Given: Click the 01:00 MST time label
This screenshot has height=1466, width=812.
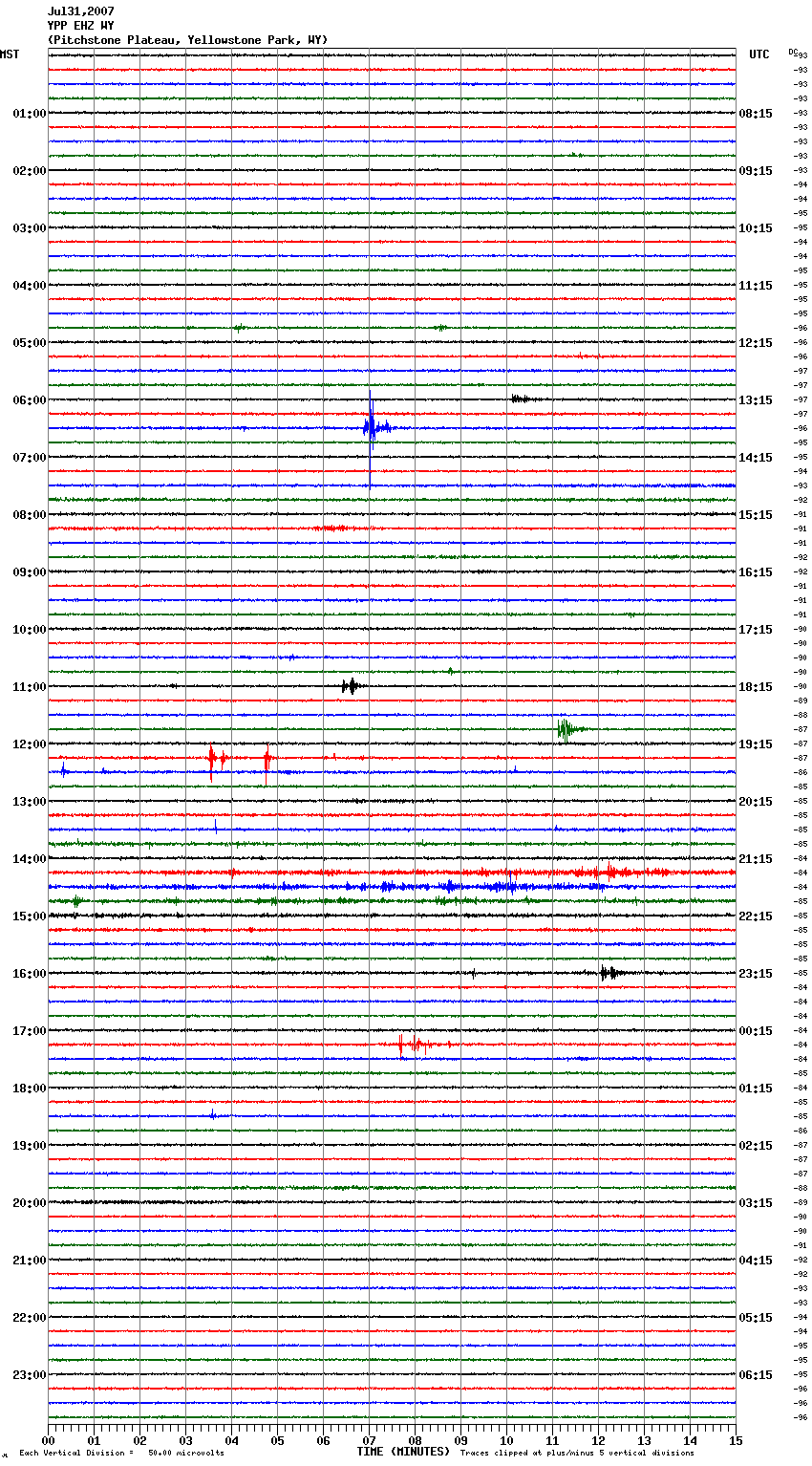Looking at the screenshot, I should 30,114.
